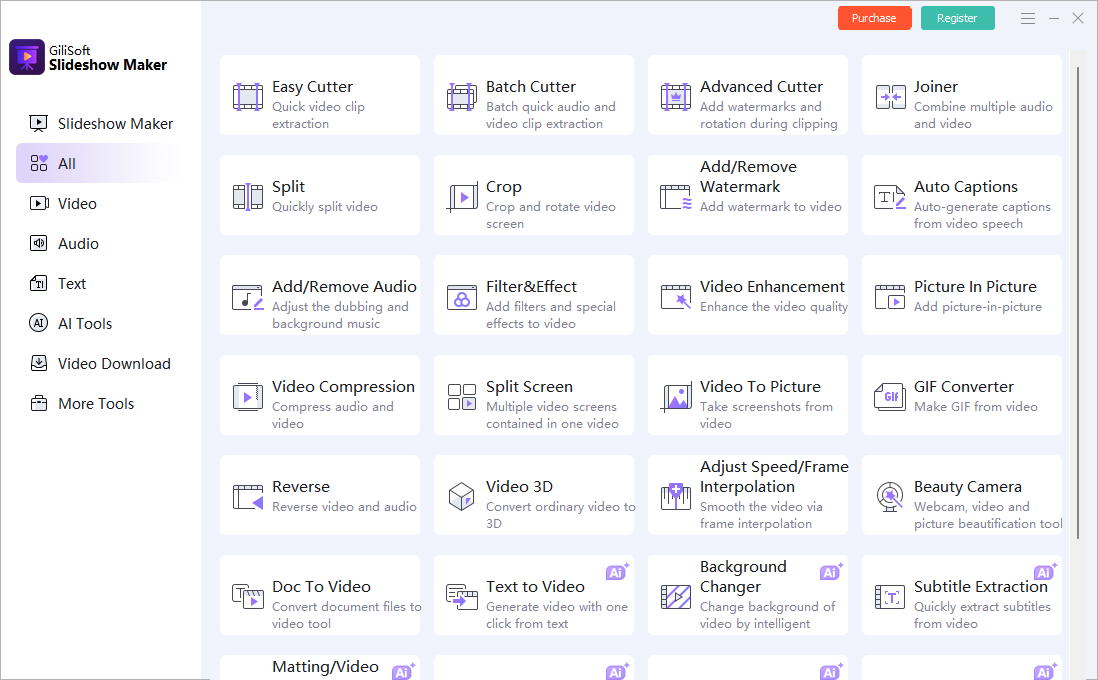The image size is (1098, 680).
Task: Go to Video Download section
Action: point(100,363)
